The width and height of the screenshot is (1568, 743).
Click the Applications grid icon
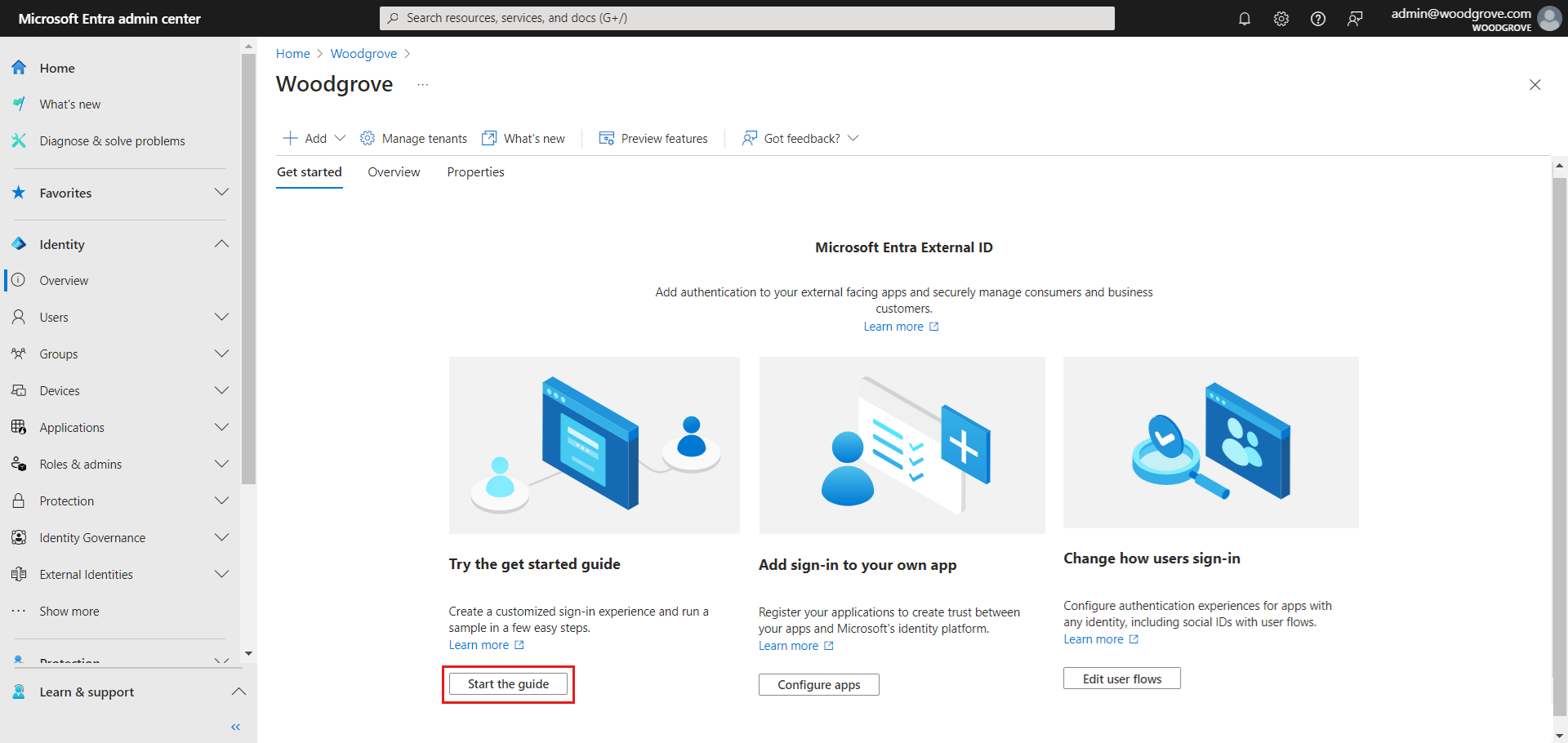19,427
